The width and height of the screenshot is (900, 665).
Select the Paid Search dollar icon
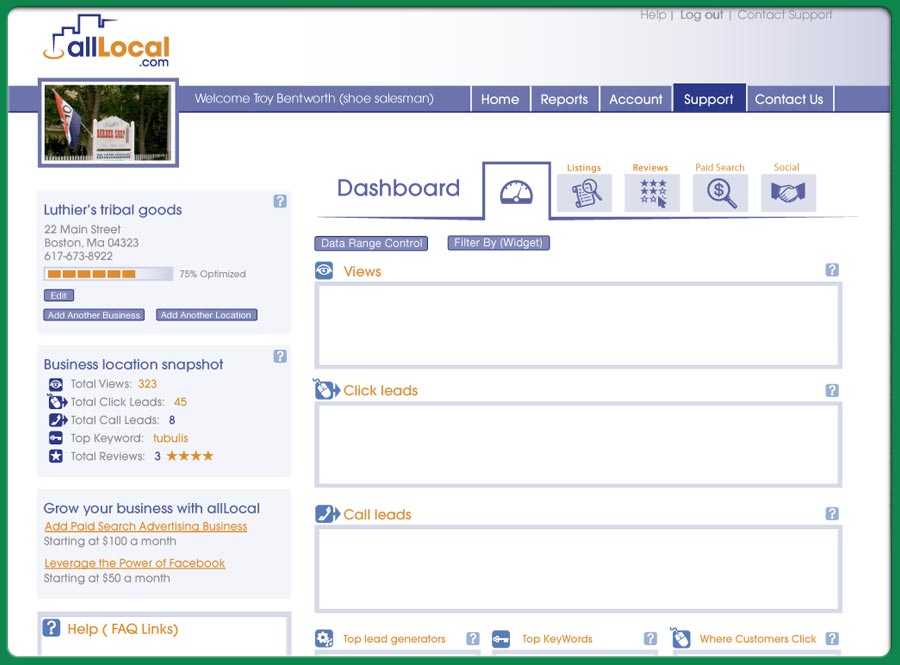coord(720,192)
